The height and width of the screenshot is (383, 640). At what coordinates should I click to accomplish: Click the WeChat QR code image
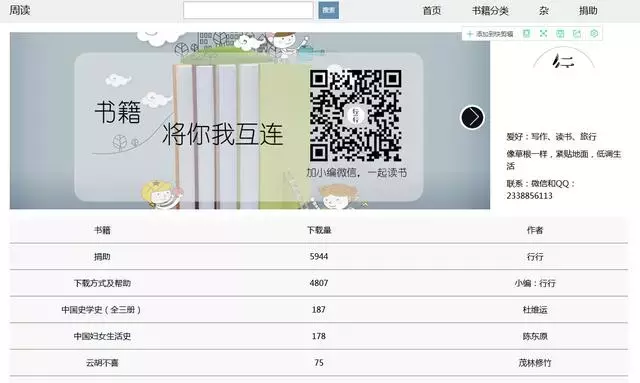pyautogui.click(x=356, y=116)
